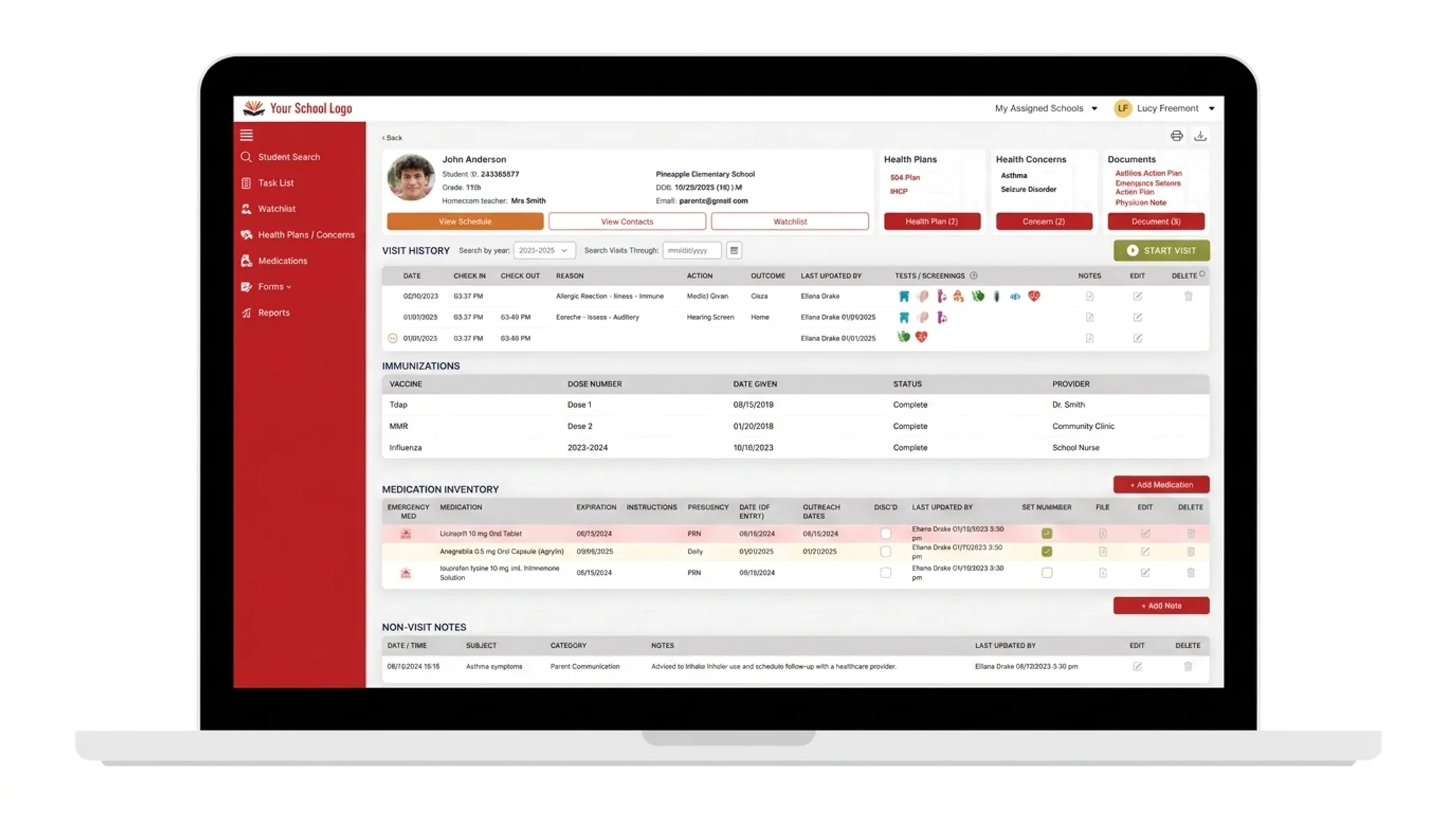Uncheck green checkbox in Anagrelide row
The height and width of the screenshot is (813, 1456).
tap(1046, 551)
